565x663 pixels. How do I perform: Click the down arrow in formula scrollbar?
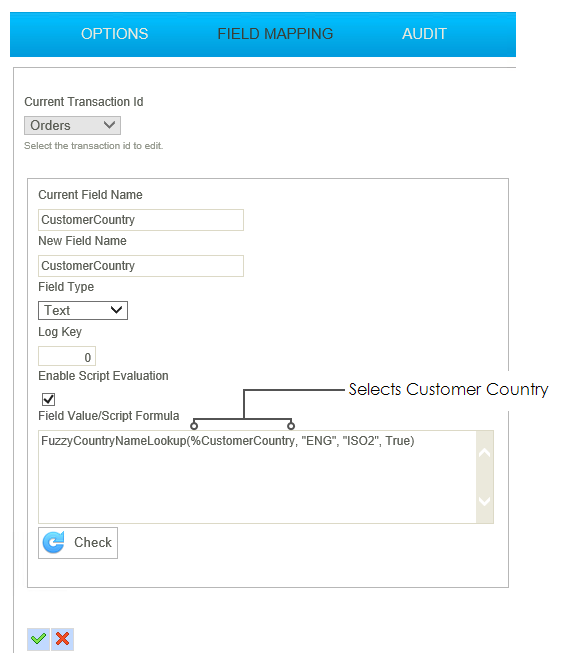(x=484, y=501)
